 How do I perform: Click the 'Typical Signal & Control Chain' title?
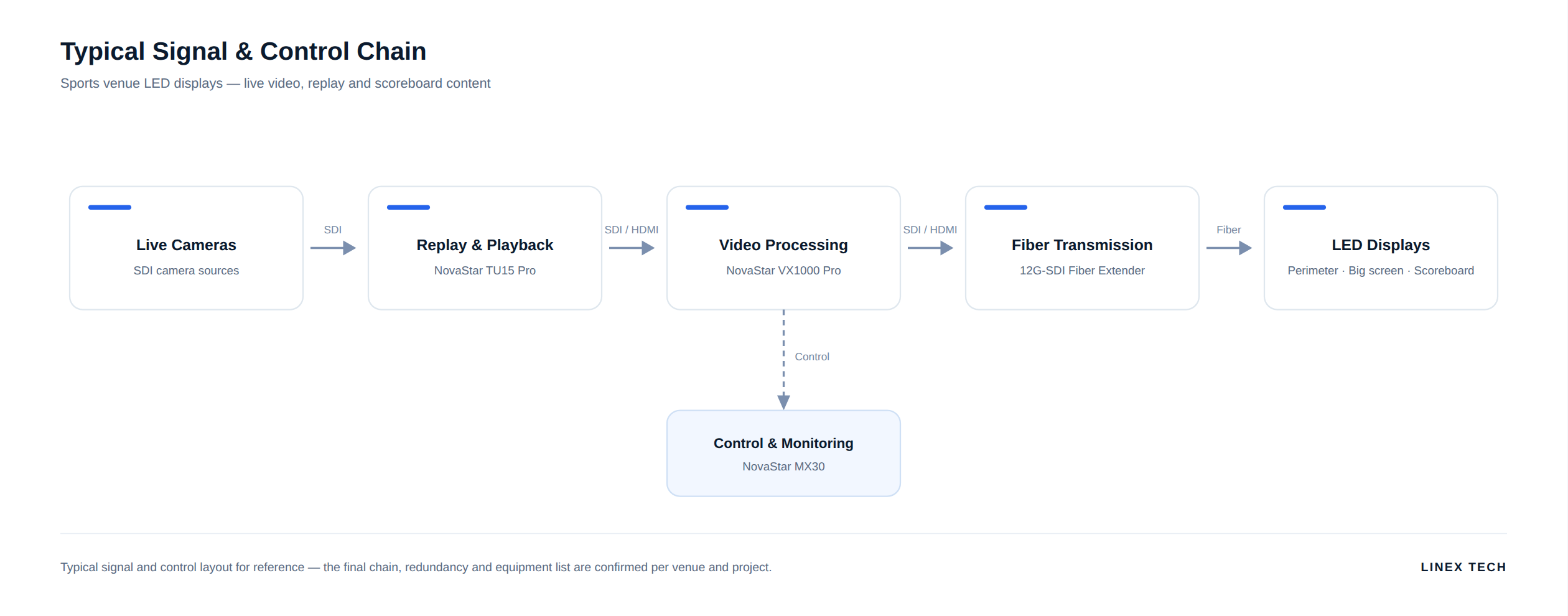[x=243, y=51]
